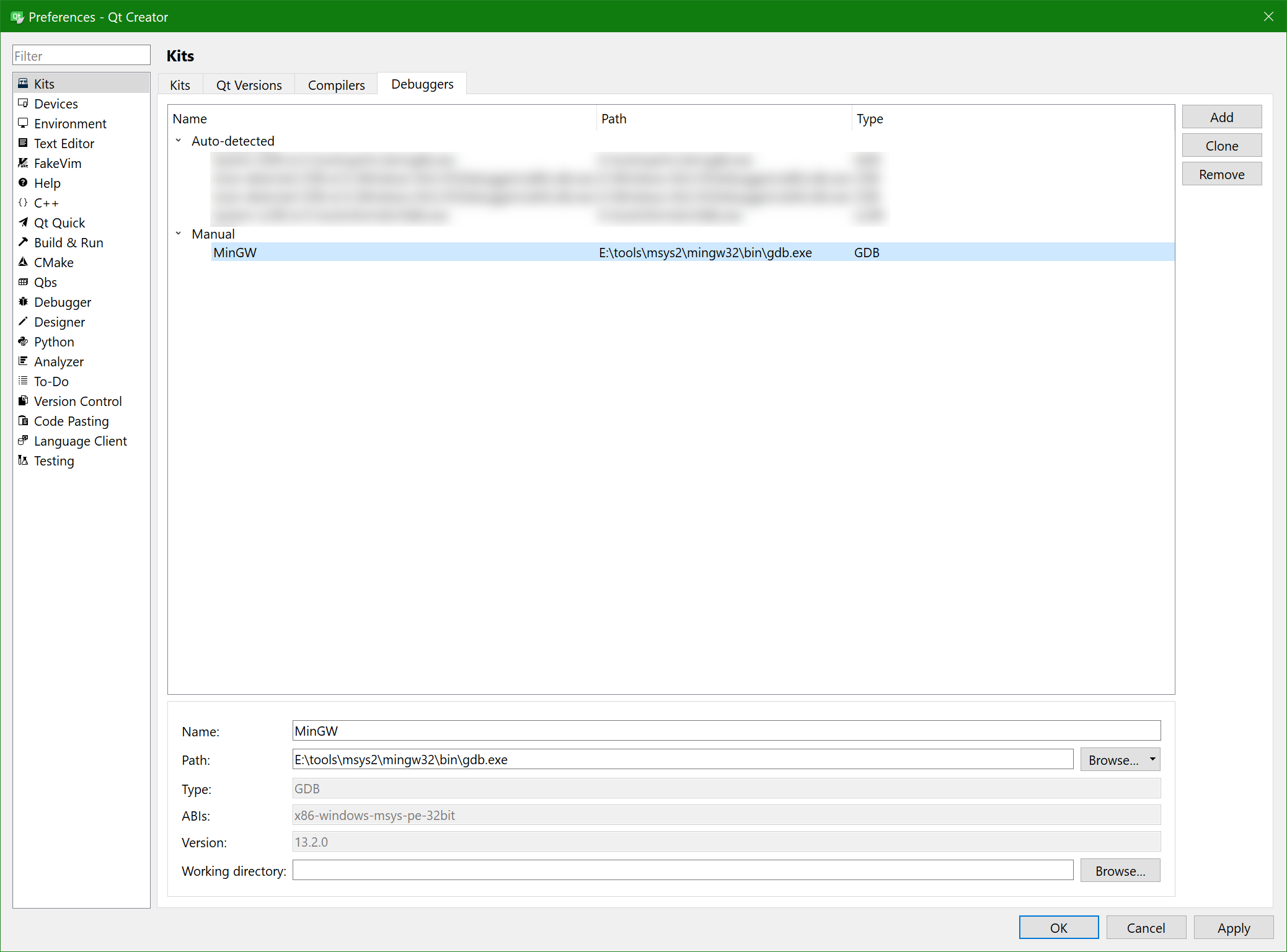This screenshot has width=1287, height=952.
Task: Add a new debugger
Action: coord(1222,117)
